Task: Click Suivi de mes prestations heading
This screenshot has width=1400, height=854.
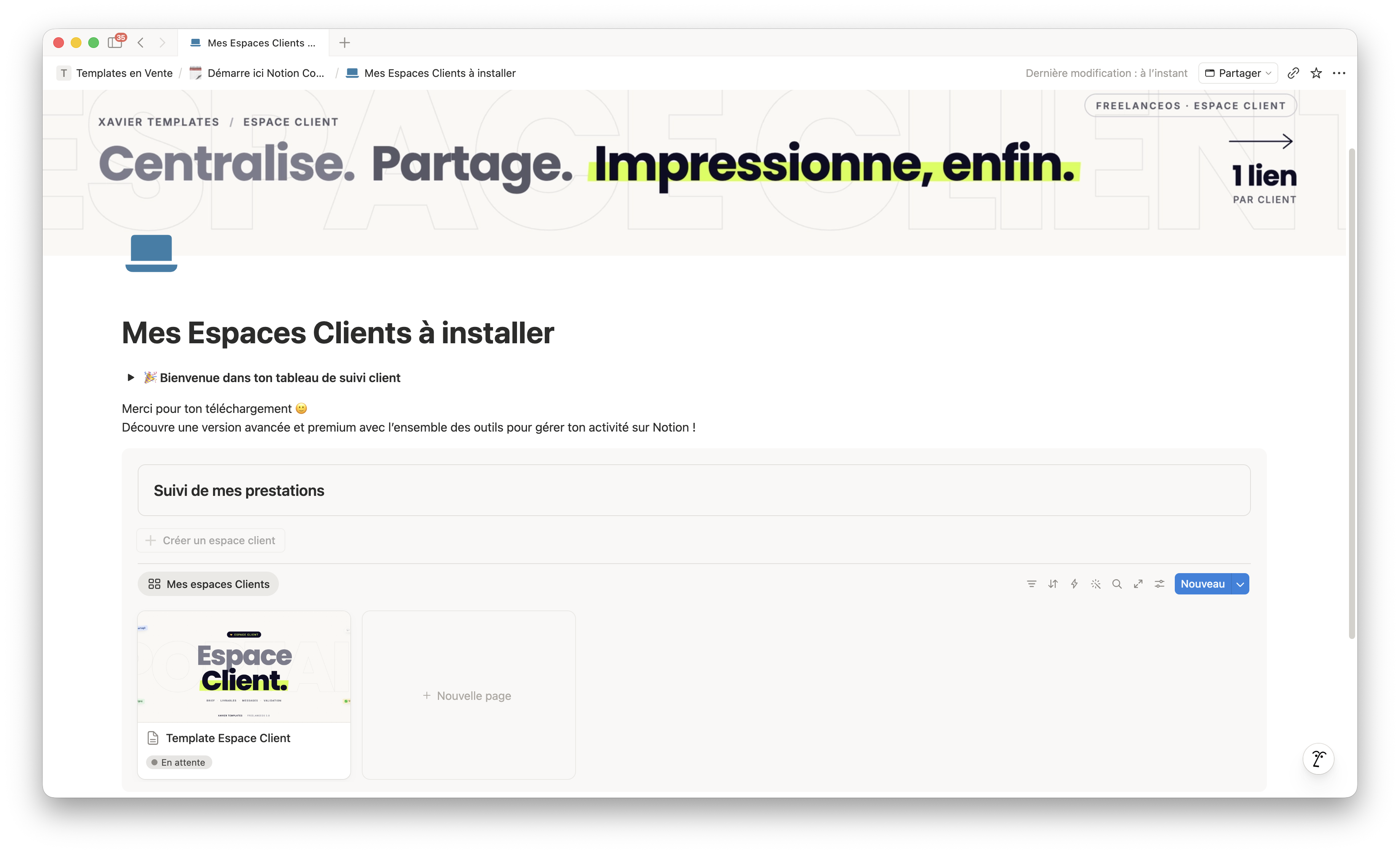Action: [x=239, y=491]
